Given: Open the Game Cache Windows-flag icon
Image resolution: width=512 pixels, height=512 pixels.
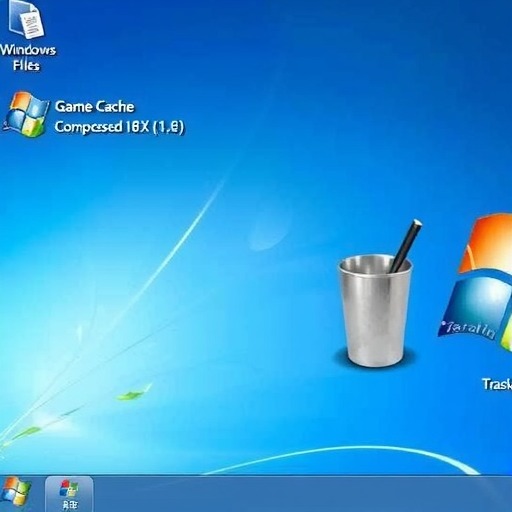Looking at the screenshot, I should (x=25, y=114).
